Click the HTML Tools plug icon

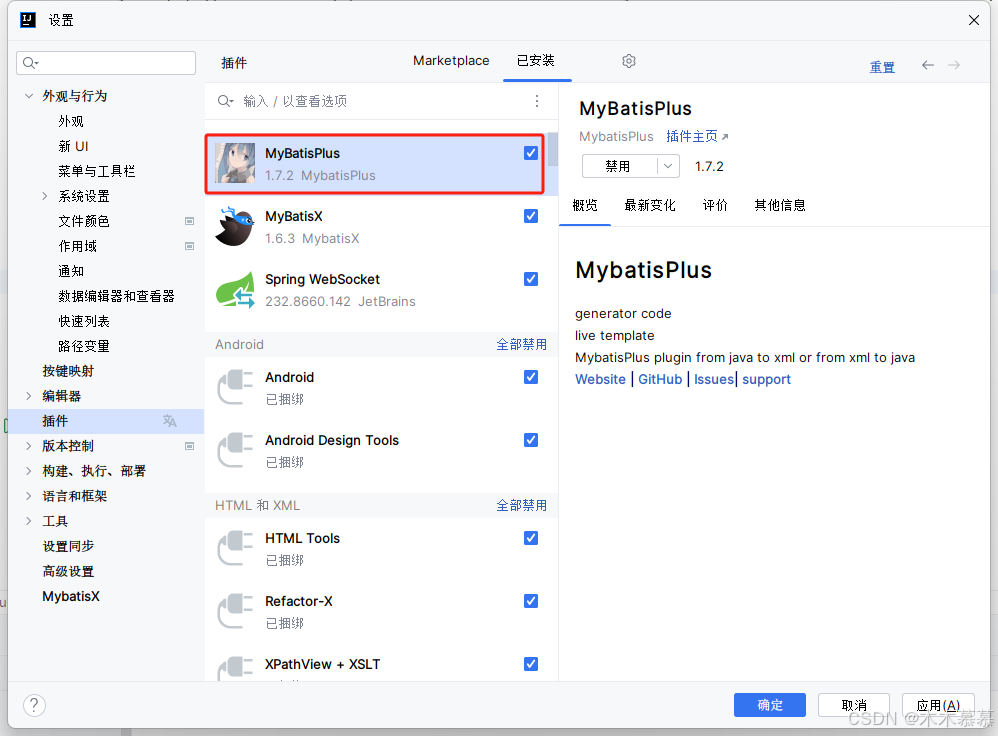point(235,548)
